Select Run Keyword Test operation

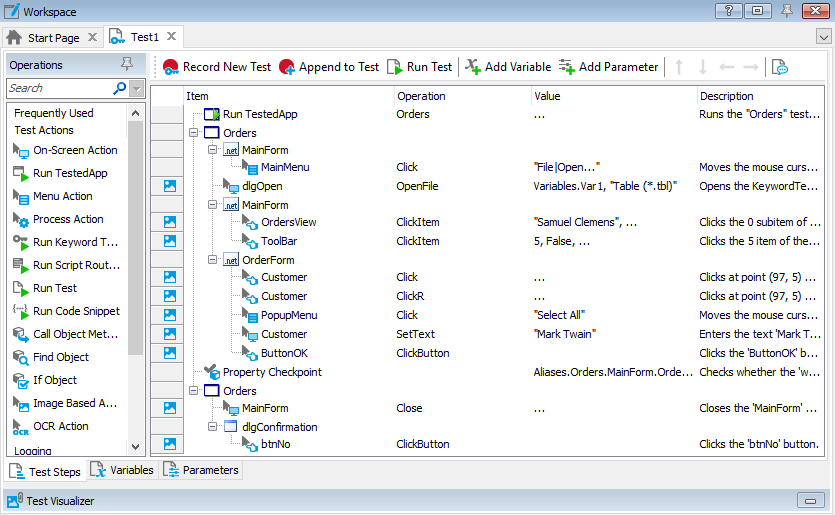click(x=66, y=242)
